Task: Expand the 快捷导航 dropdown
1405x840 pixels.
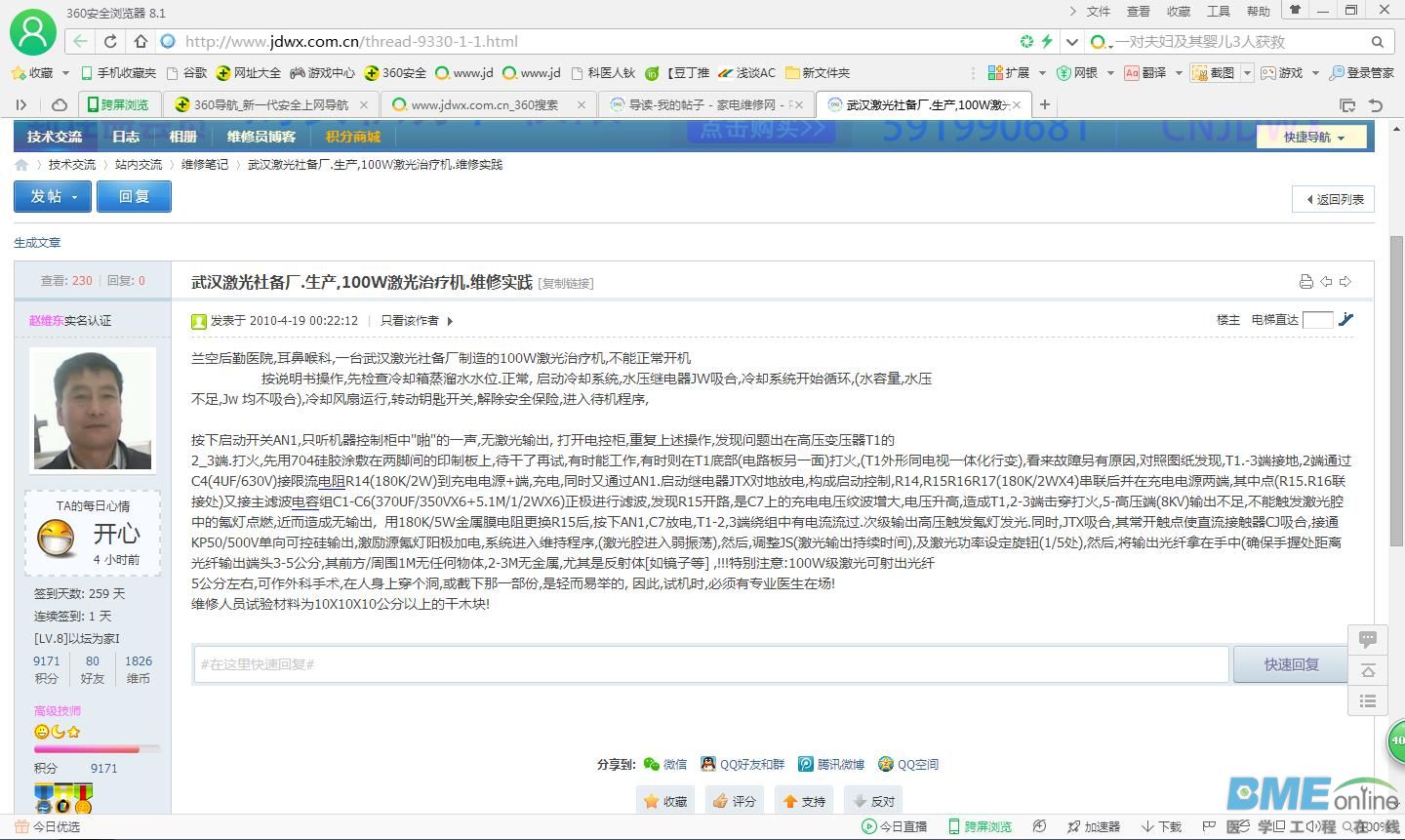Action: tap(1313, 138)
